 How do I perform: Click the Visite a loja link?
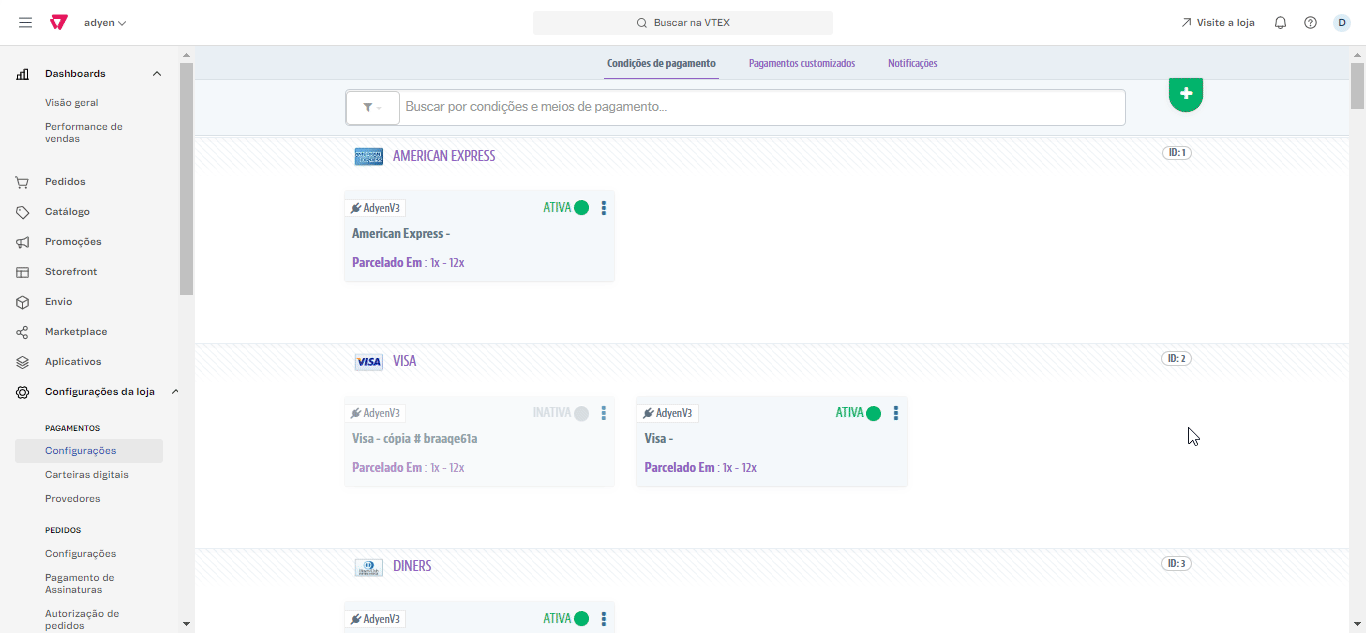coord(1217,22)
